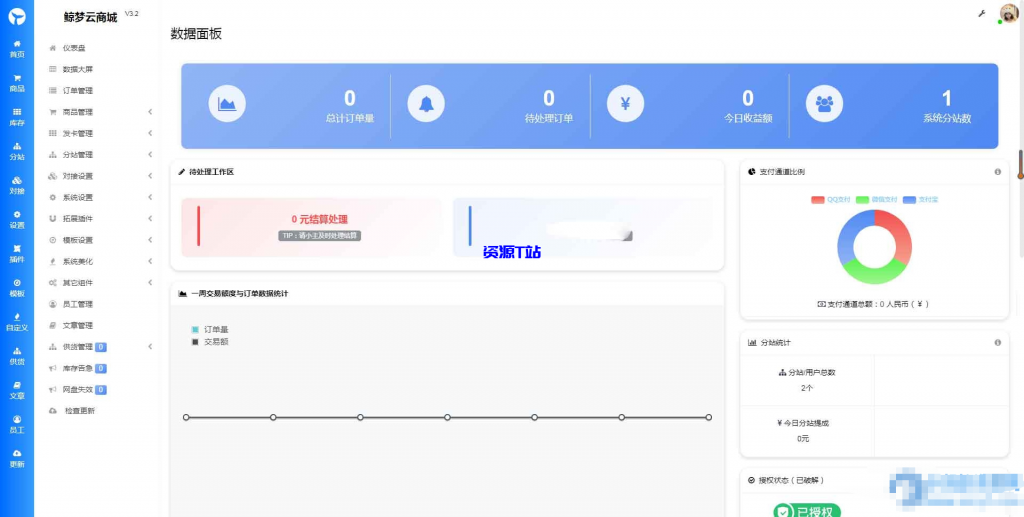This screenshot has width=1024, height=517.
Task: Click the 首页 home icon in blue rail
Action: pos(17,48)
